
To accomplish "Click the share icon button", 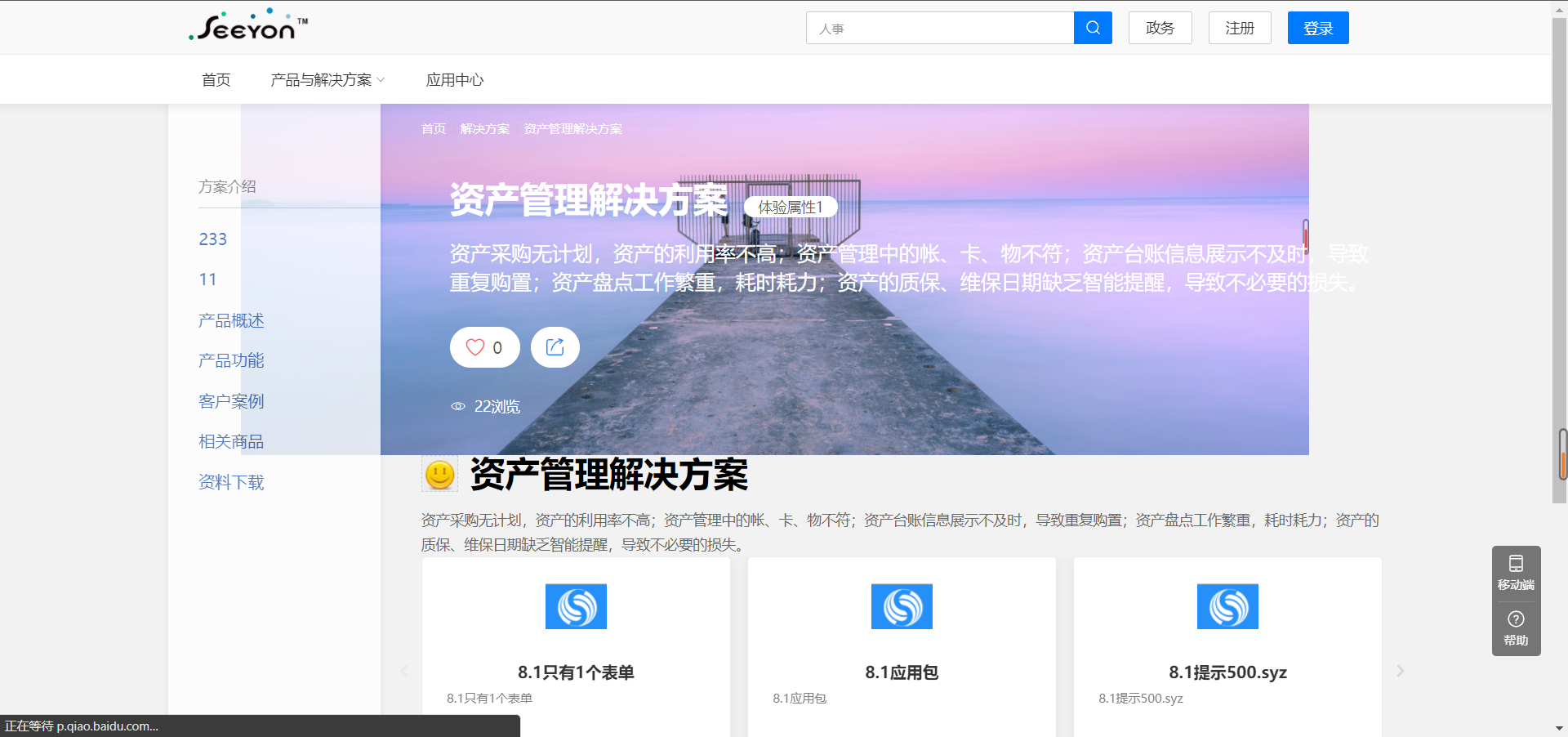I will click(555, 347).
